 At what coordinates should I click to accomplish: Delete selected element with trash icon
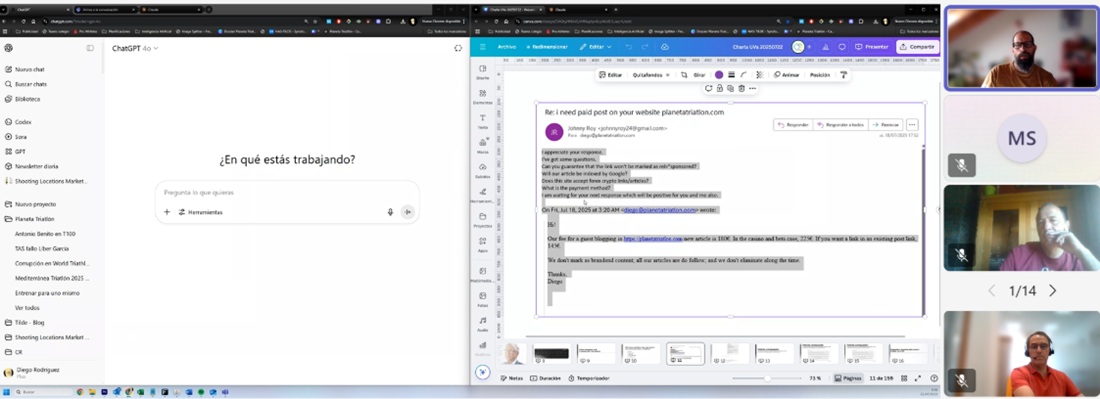tap(741, 88)
